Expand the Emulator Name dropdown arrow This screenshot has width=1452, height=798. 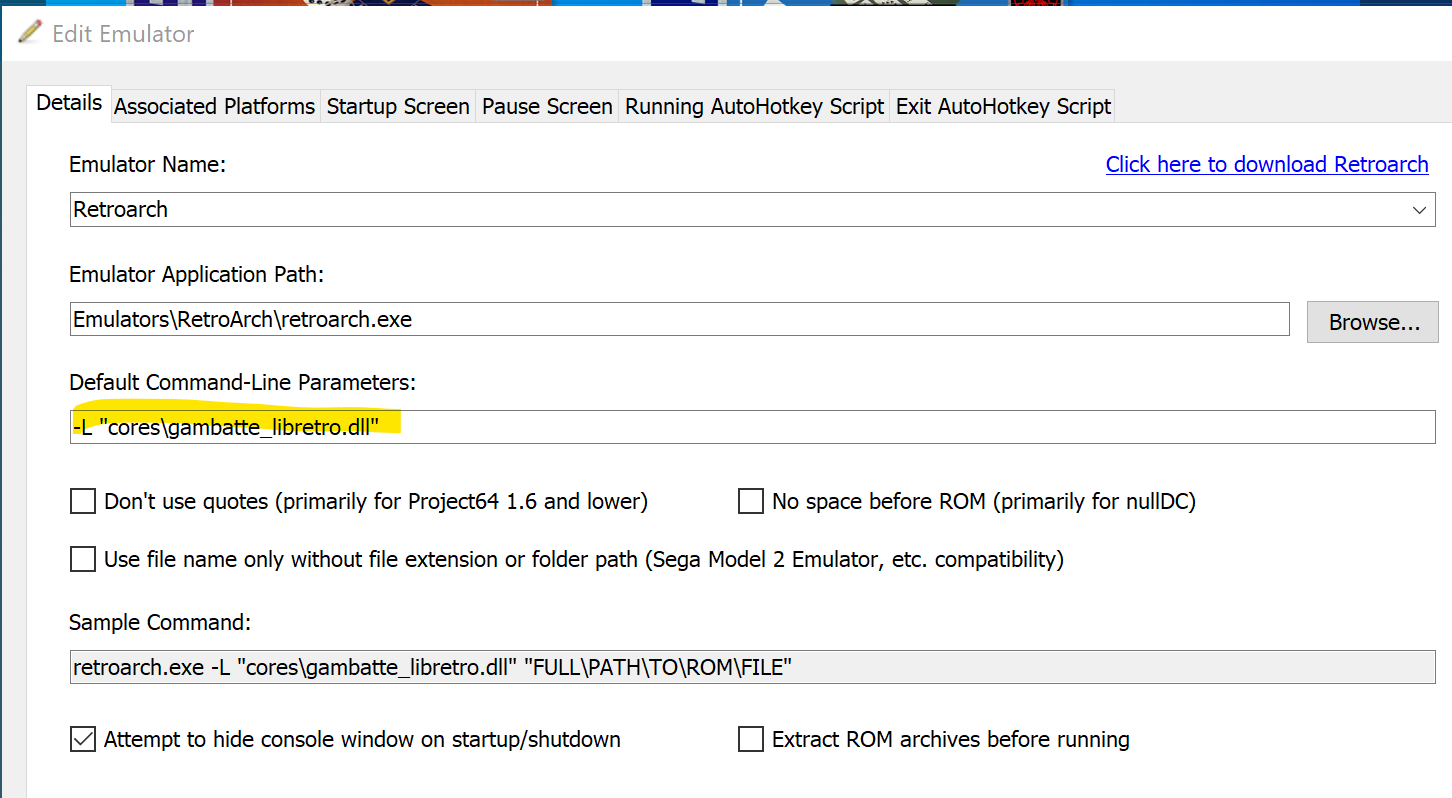tap(1419, 210)
